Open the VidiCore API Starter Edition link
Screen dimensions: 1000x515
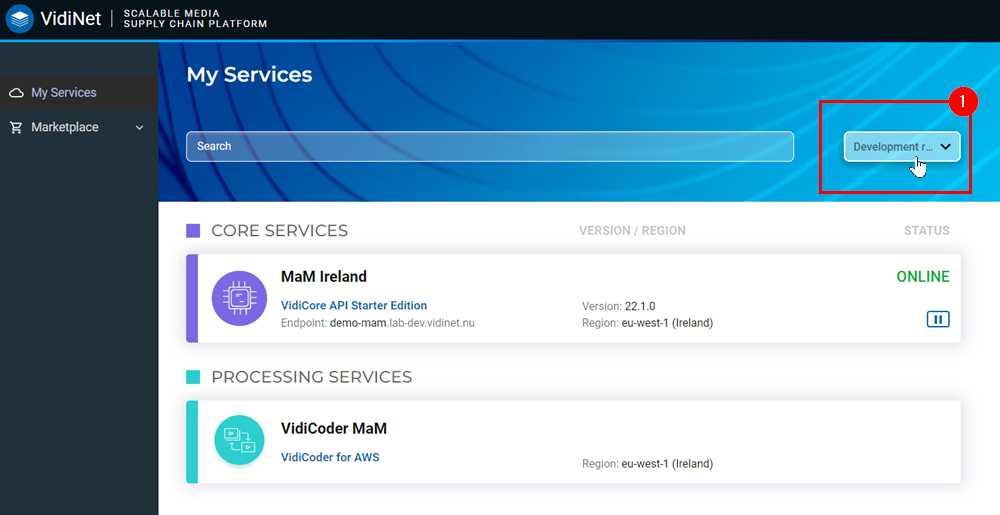pos(354,306)
